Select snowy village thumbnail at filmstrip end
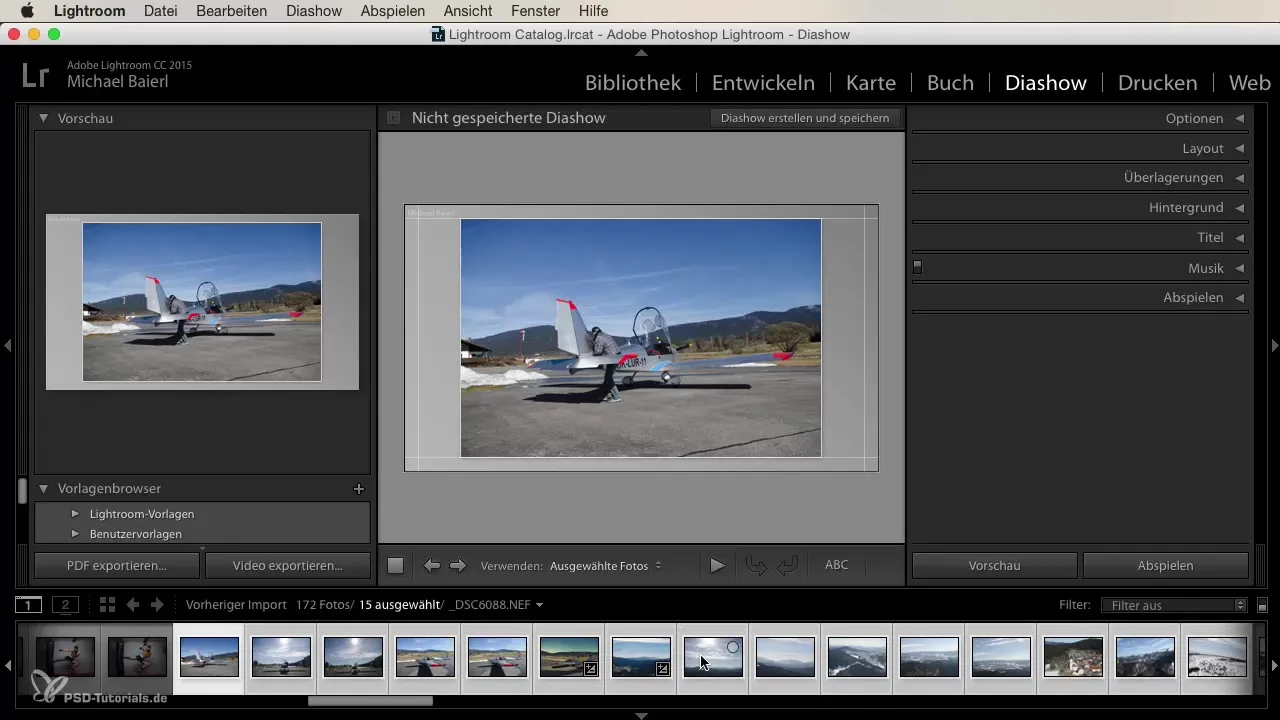The width and height of the screenshot is (1280, 720). coord(1217,657)
